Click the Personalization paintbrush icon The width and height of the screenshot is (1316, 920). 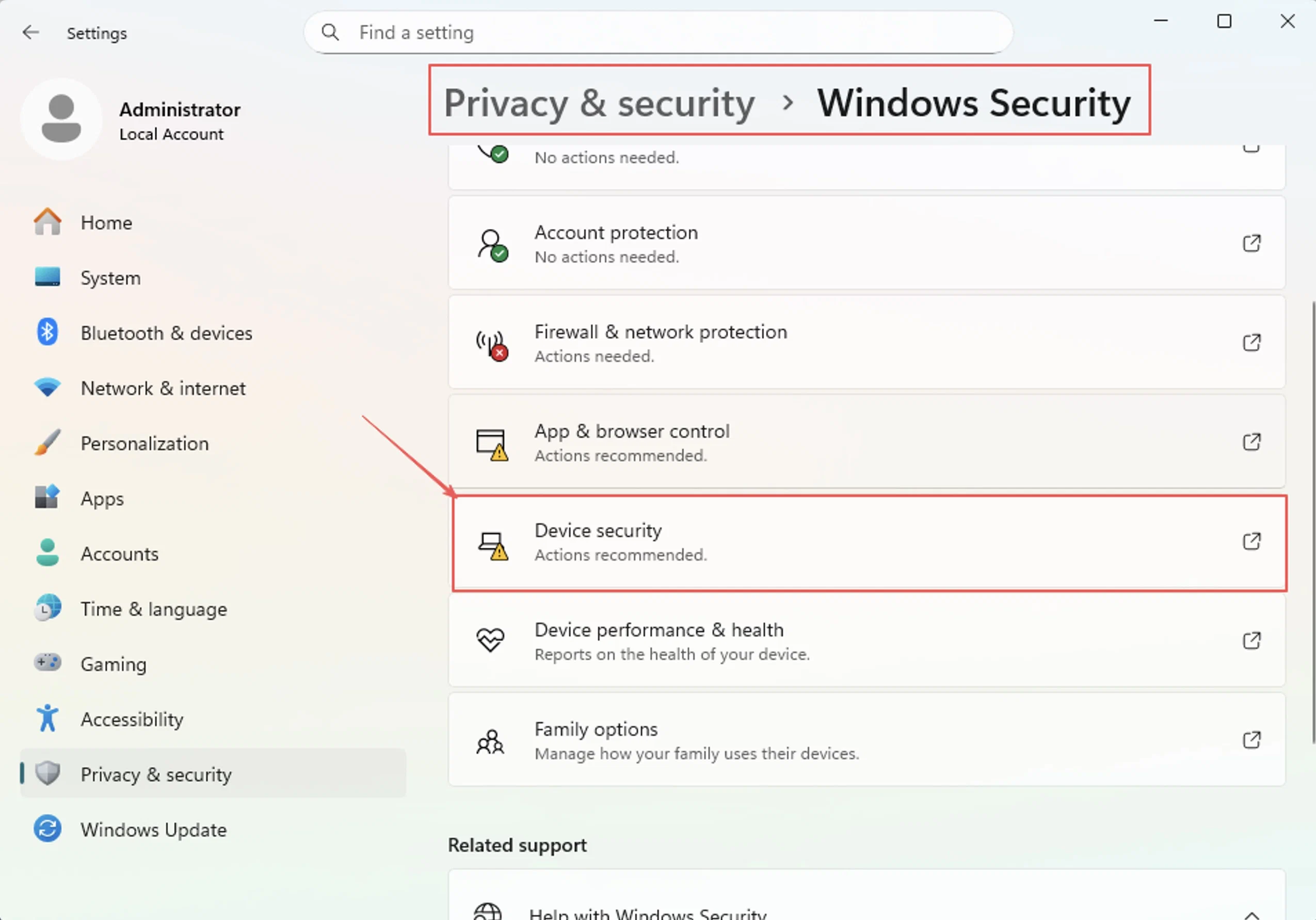(x=47, y=443)
